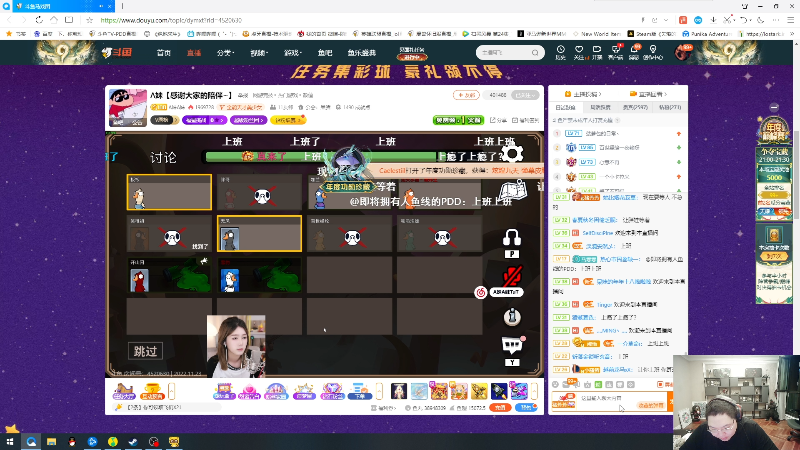Click the 下单 order gift icon
This screenshot has width=800, height=450.
coord(360,391)
